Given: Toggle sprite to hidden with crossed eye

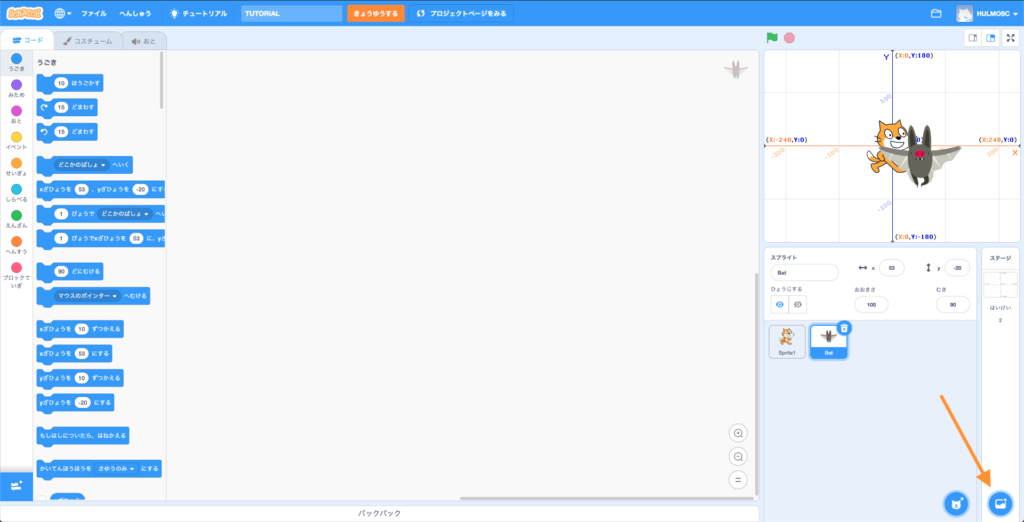Looking at the screenshot, I should coord(797,304).
